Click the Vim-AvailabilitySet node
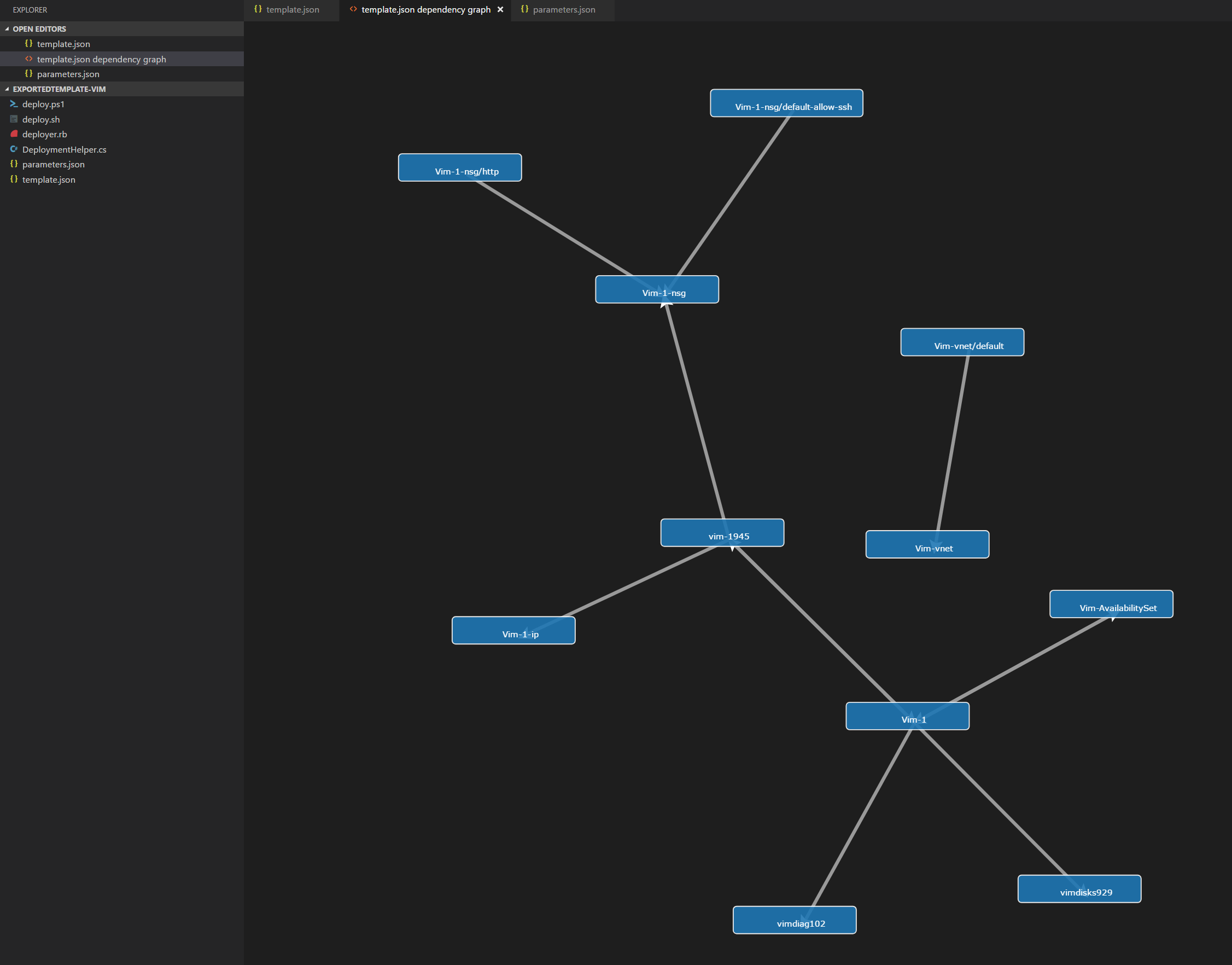Viewport: 1232px width, 965px height. [x=1111, y=604]
